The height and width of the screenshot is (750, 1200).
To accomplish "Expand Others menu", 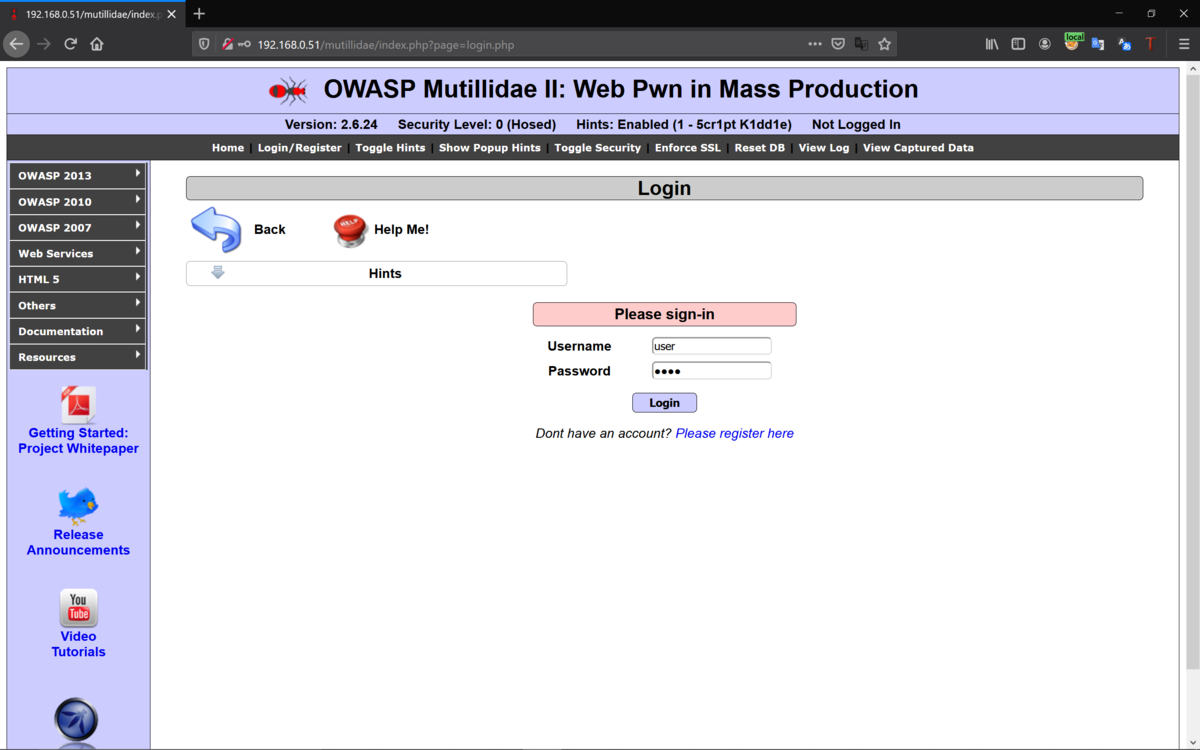I will 78,305.
